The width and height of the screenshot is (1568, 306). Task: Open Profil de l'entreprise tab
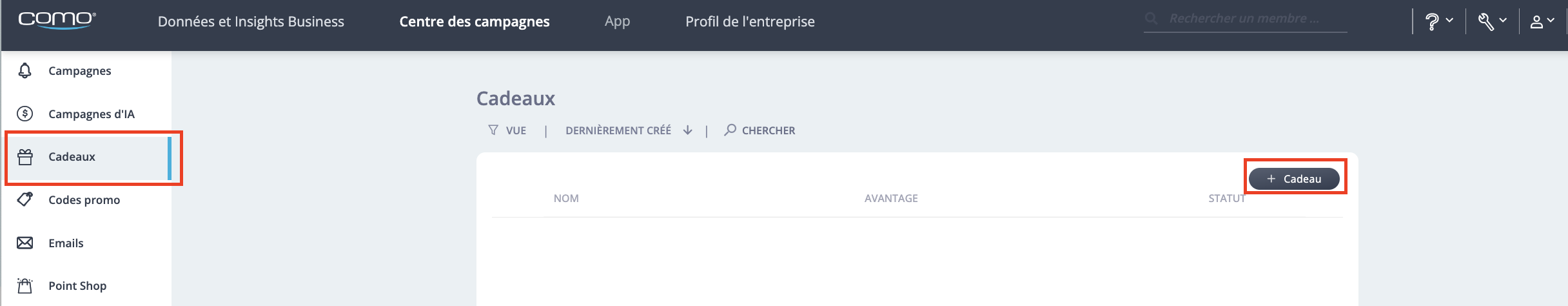pyautogui.click(x=750, y=21)
